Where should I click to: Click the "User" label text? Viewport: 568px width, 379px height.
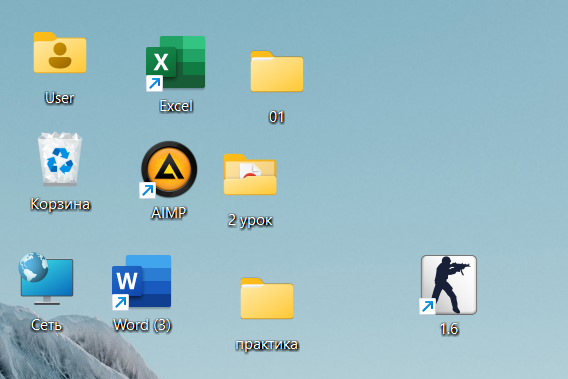(60, 98)
